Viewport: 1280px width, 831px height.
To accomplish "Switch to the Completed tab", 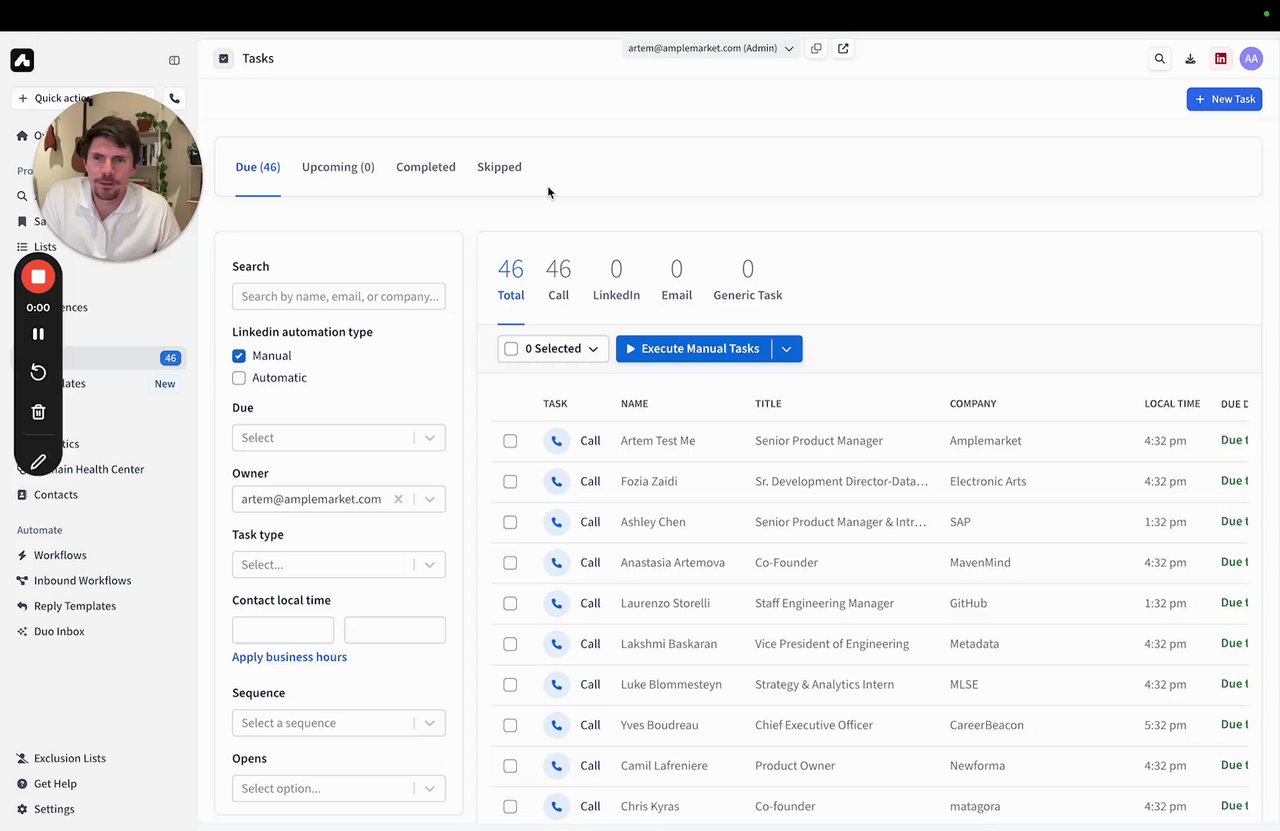I will 426,167.
